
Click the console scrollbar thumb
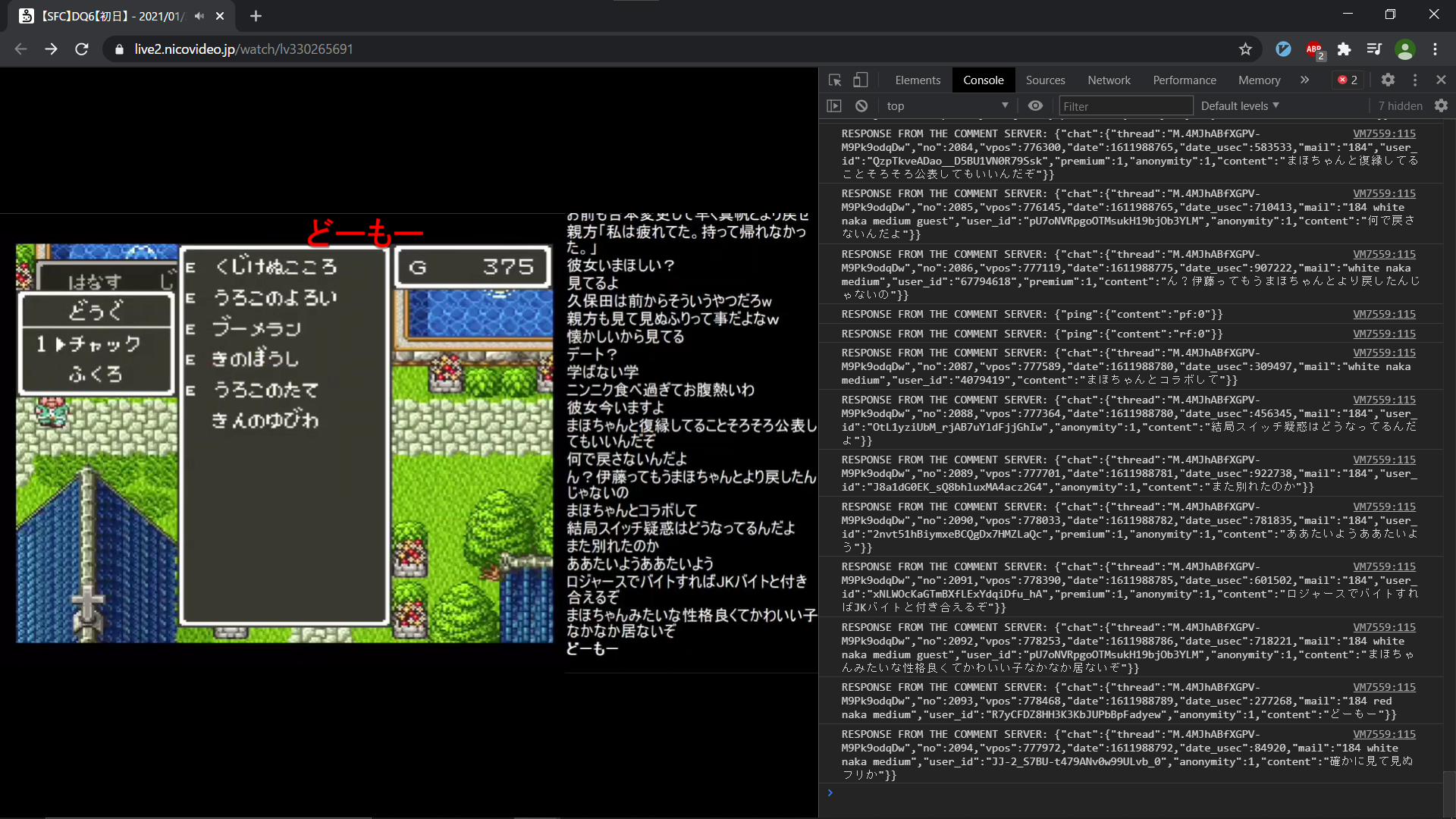pos(1449,793)
